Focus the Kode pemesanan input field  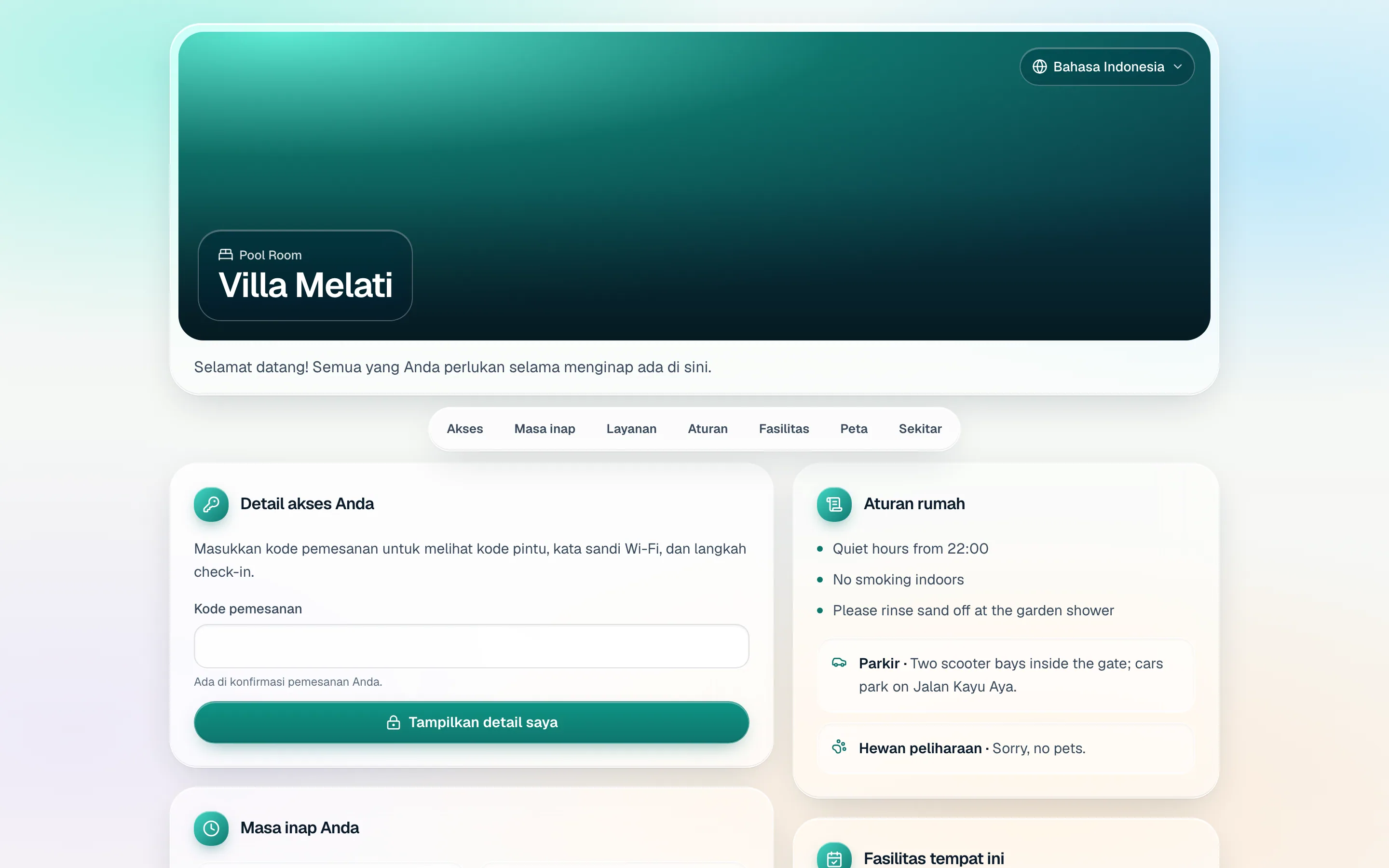[471, 646]
